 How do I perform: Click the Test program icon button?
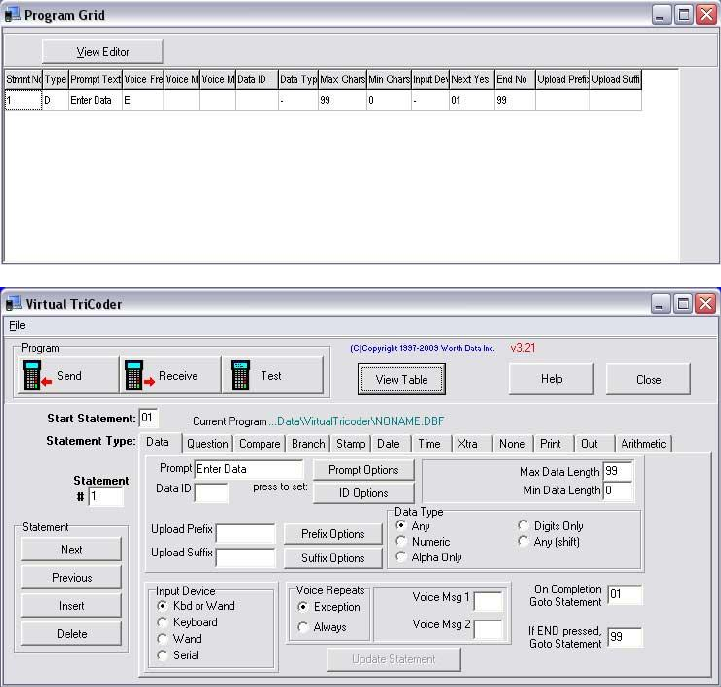[272, 376]
